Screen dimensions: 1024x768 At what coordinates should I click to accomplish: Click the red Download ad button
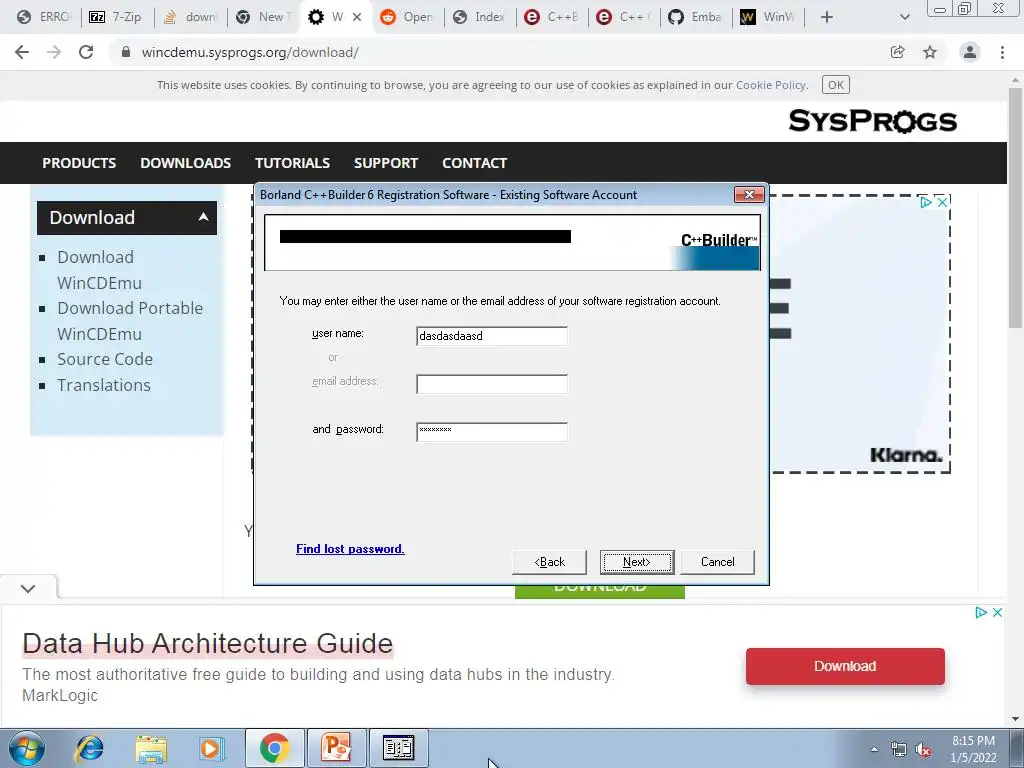click(x=845, y=666)
